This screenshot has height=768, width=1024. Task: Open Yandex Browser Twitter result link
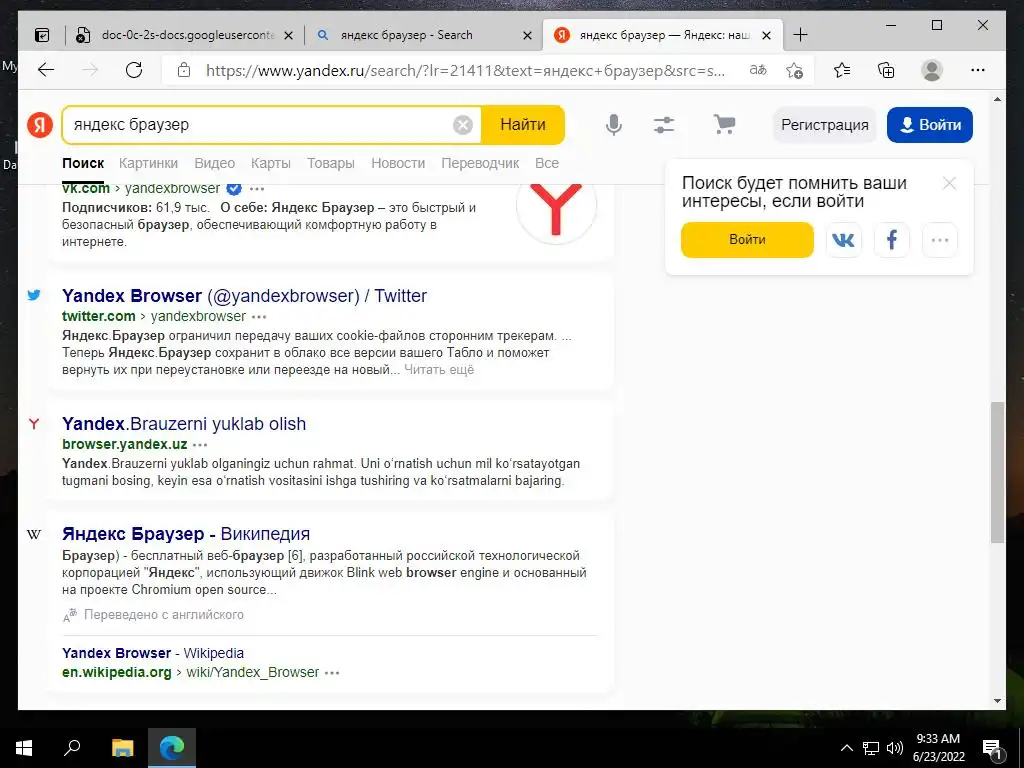244,296
